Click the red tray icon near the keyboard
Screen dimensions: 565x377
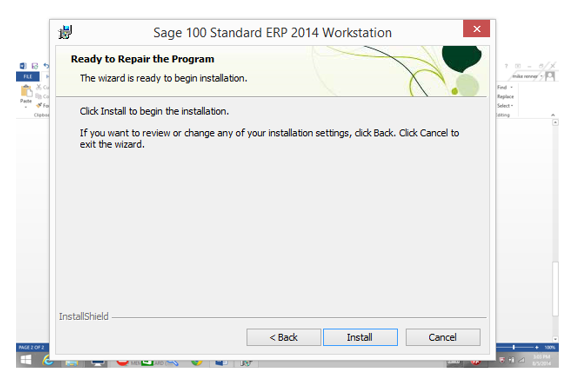pyautogui.click(x=475, y=362)
